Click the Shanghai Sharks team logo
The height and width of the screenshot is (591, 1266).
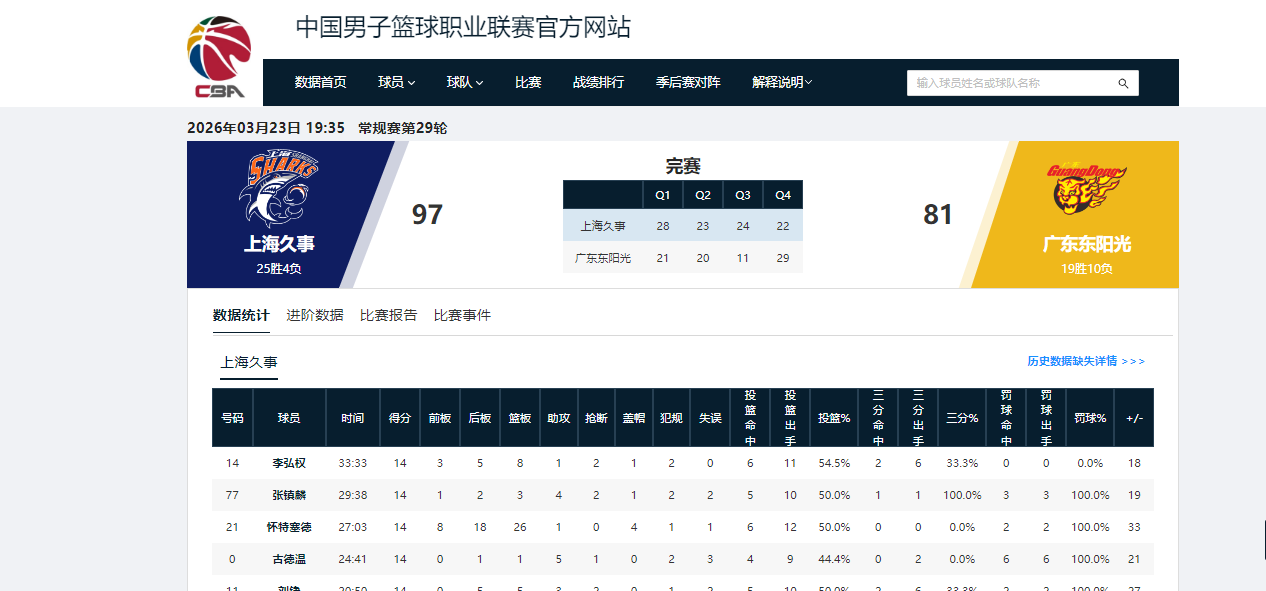coord(279,190)
